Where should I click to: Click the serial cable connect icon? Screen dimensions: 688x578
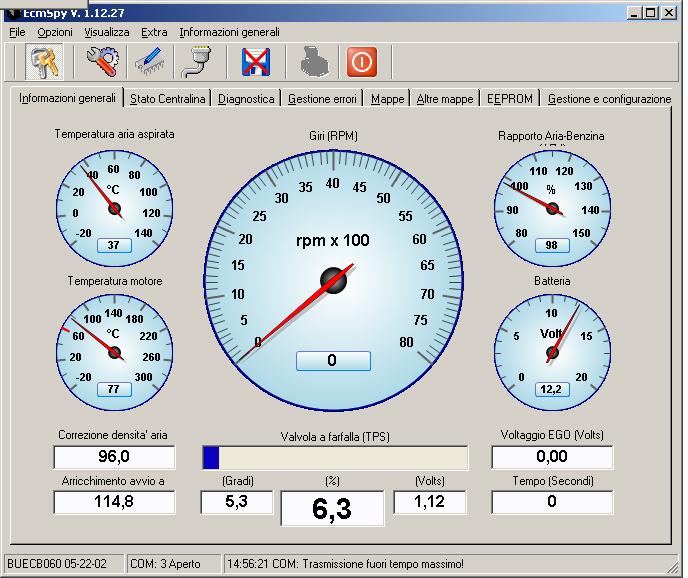pyautogui.click(x=197, y=62)
